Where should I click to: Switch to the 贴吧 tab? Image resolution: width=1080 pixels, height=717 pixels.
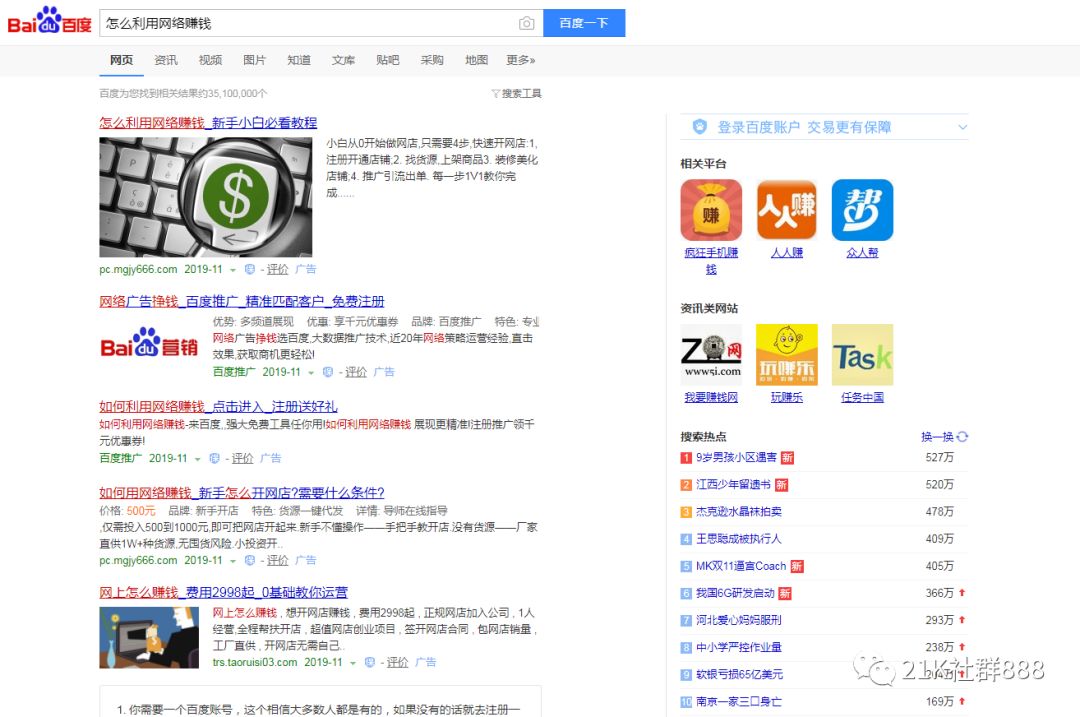pyautogui.click(x=388, y=61)
